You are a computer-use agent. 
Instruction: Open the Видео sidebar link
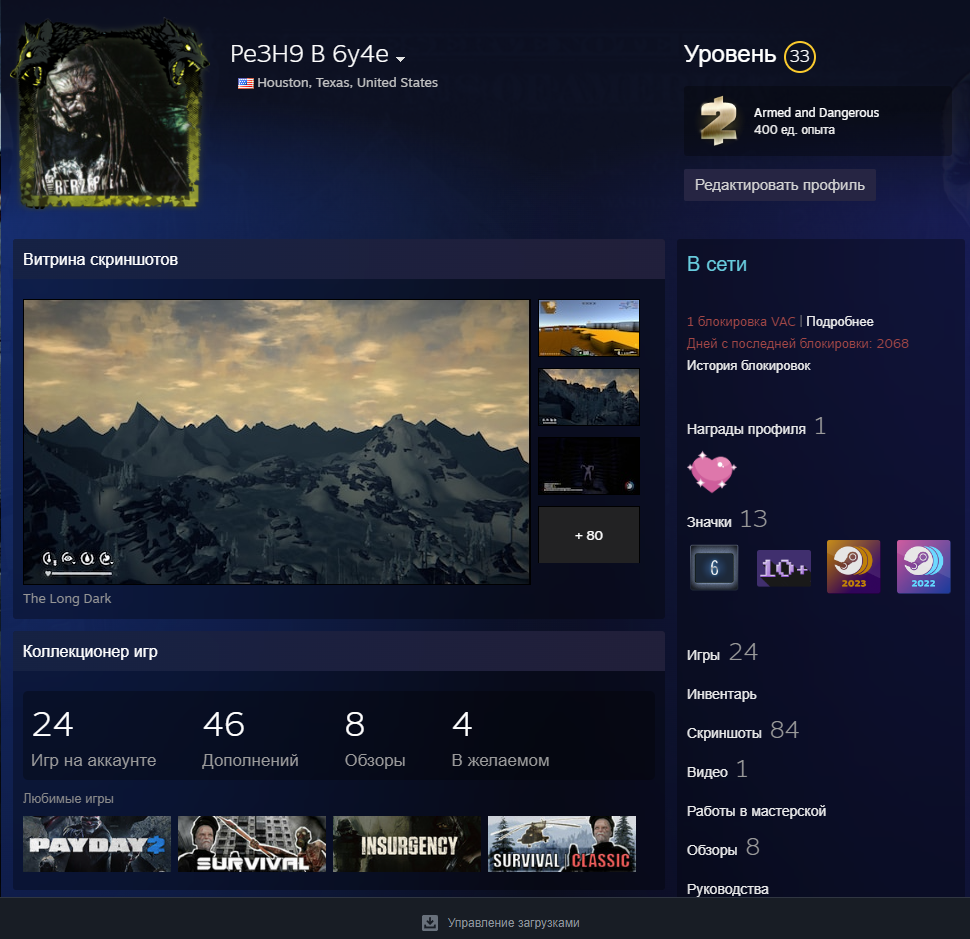pyautogui.click(x=717, y=770)
